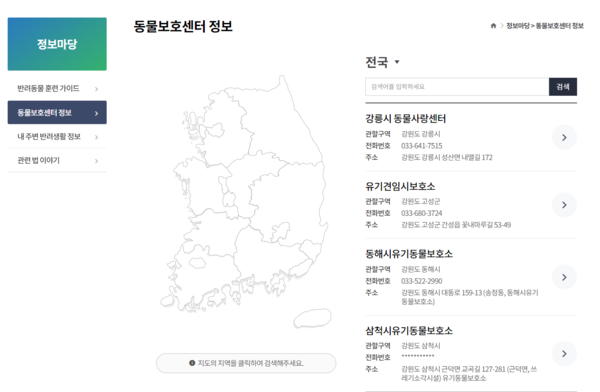600x392 pixels.
Task: Click 강원도 동해시 jurisdiction text
Action: click(421, 270)
